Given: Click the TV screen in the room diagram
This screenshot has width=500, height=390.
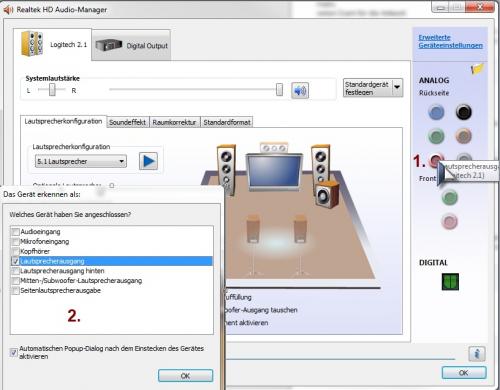Looking at the screenshot, I should click(x=274, y=172).
